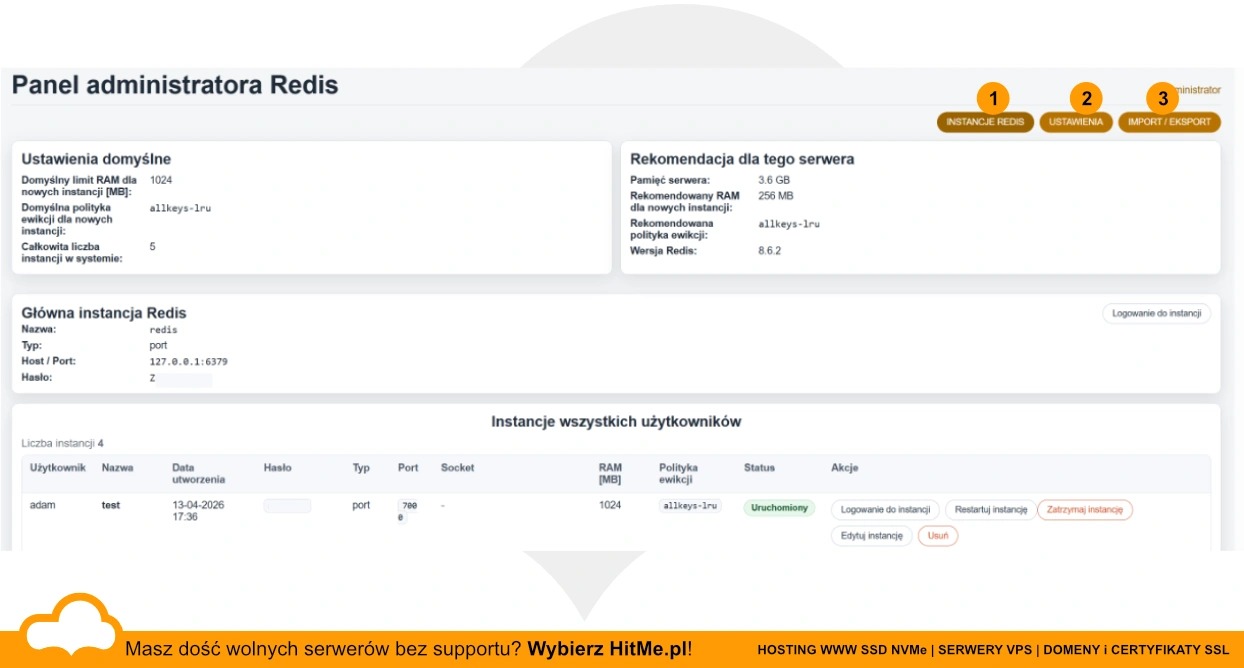Restart the test instance with Restartuj instancję
The height and width of the screenshot is (668, 1244).
coord(991,509)
